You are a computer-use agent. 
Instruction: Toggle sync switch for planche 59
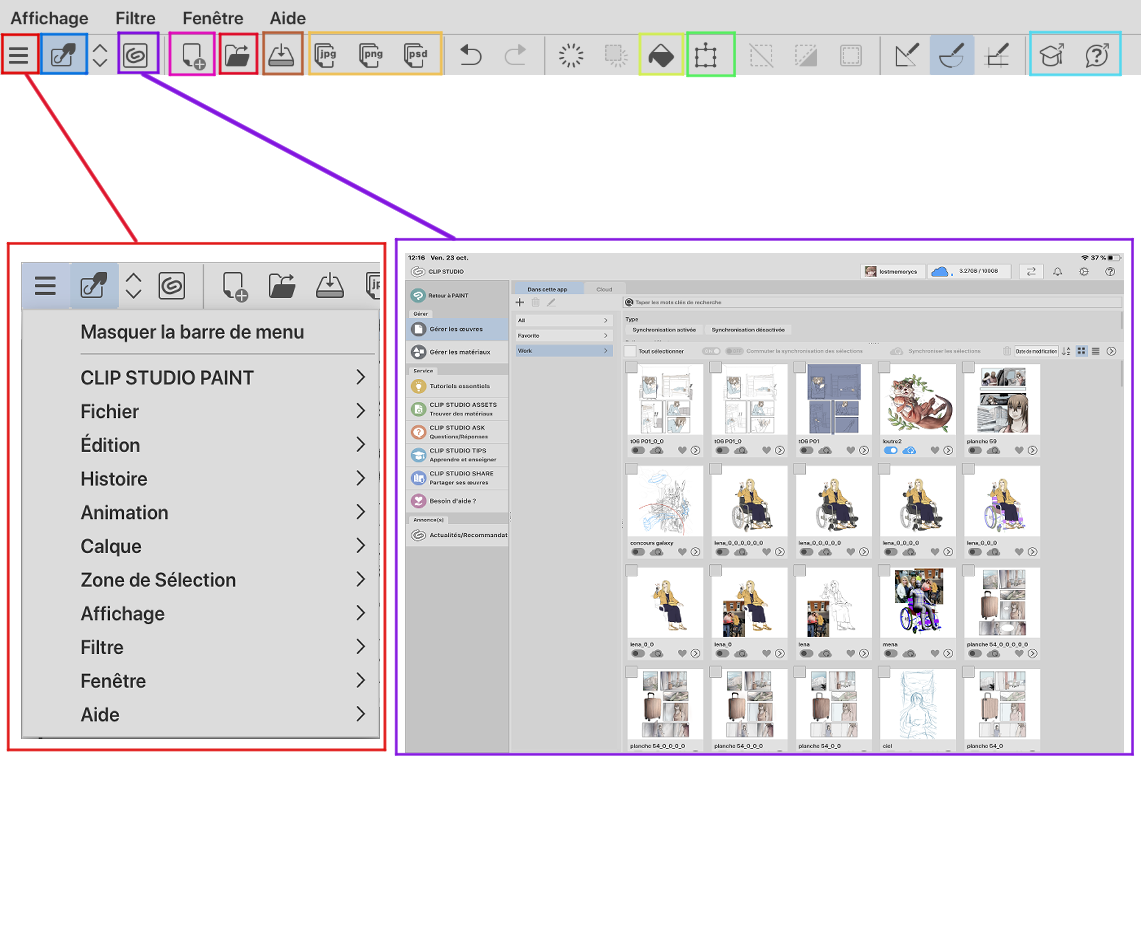[x=975, y=451]
